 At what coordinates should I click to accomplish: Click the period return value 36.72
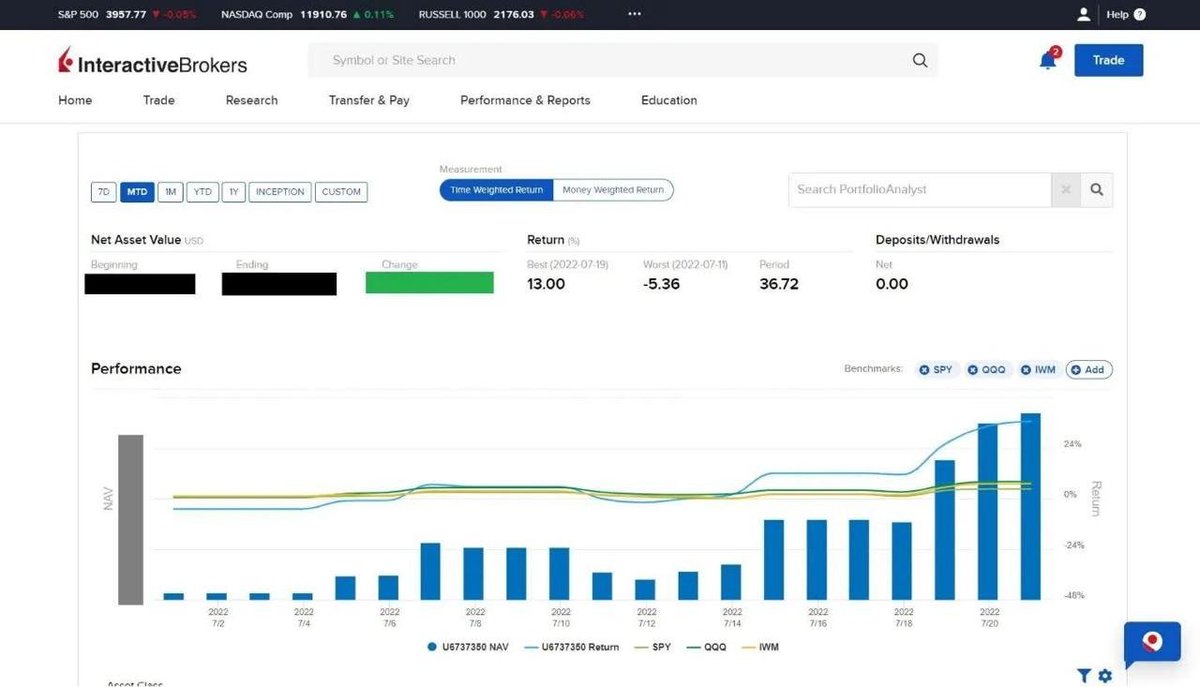coord(779,284)
